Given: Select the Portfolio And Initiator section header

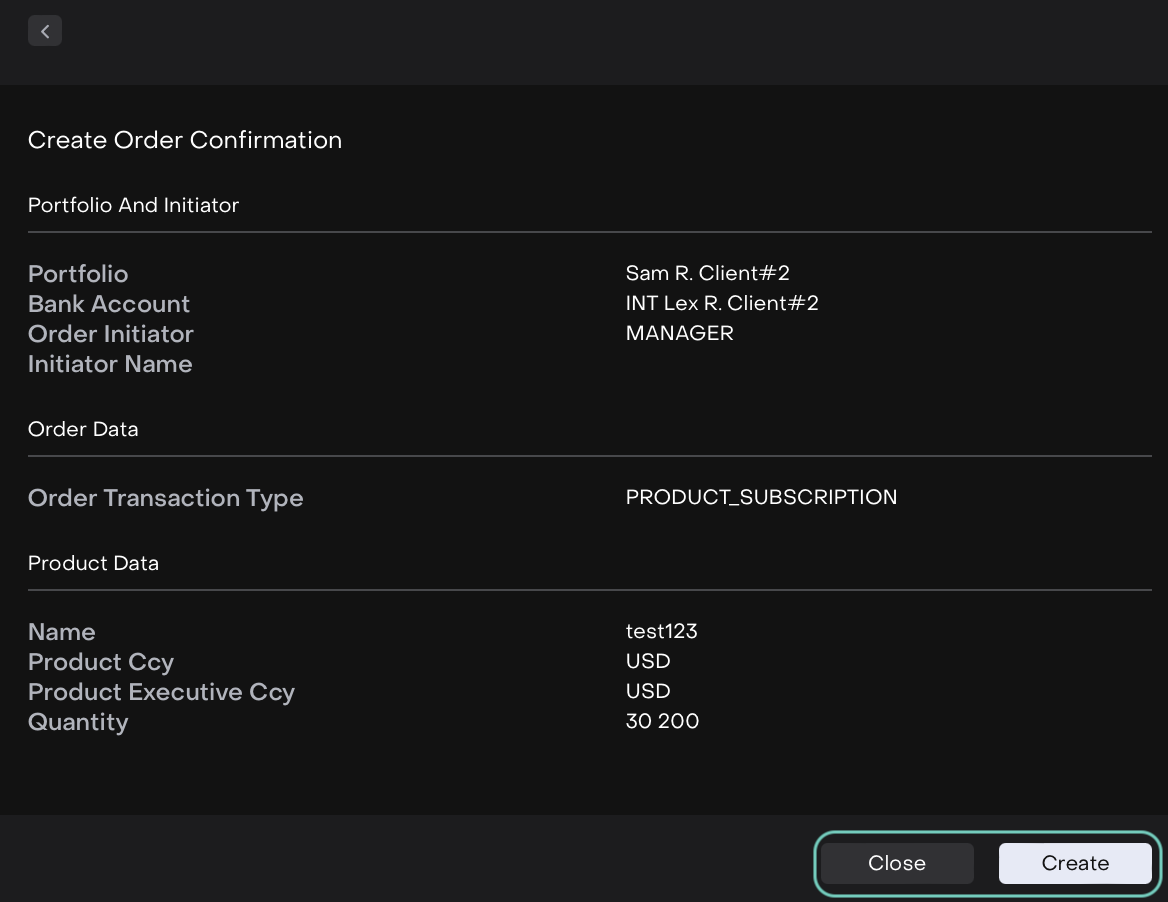Looking at the screenshot, I should pos(133,205).
